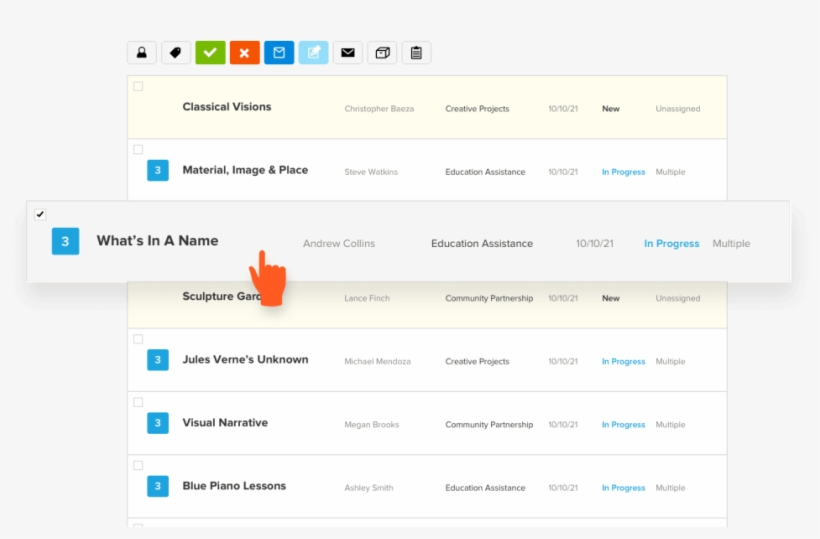The image size is (820, 539).
Task: Click submitter name Megan Brooks
Action: point(372,425)
